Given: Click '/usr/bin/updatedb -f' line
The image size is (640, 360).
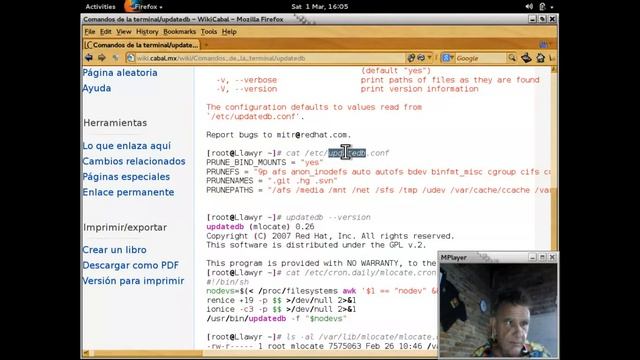Looking at the screenshot, I should tap(276, 318).
